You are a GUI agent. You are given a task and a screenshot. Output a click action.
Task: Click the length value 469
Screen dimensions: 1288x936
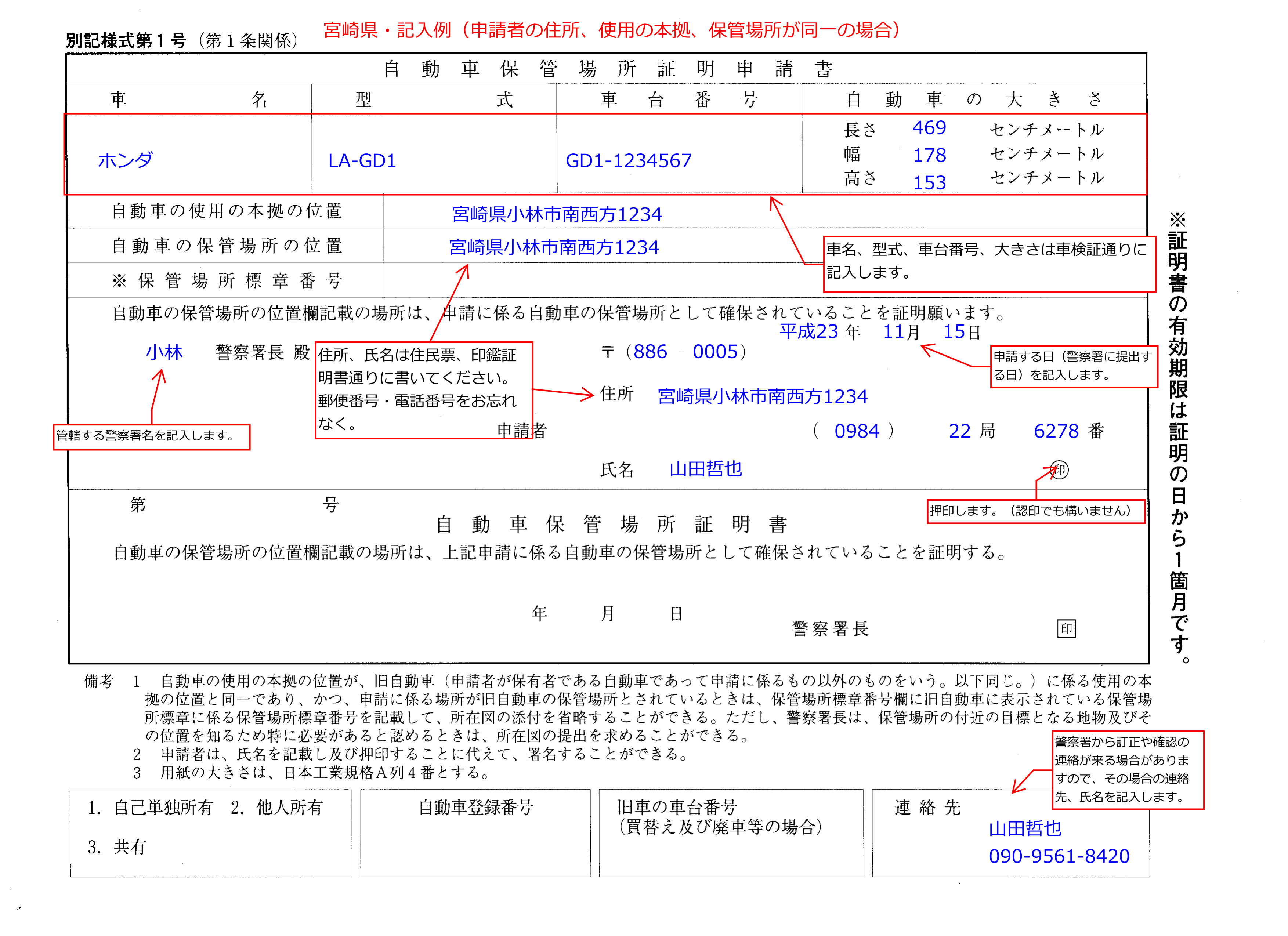coord(929,128)
